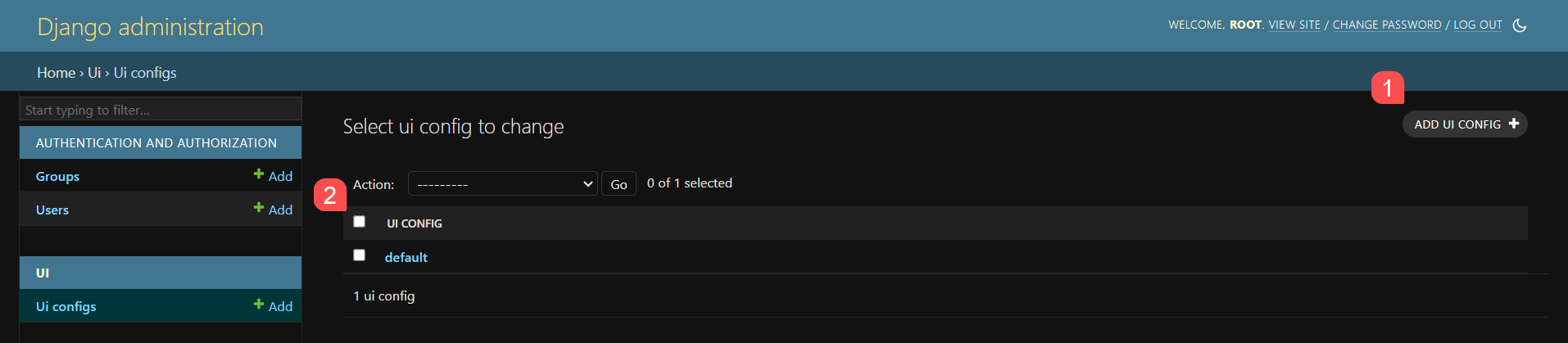
Task: Click the plus icon beside Users
Action: 259,208
